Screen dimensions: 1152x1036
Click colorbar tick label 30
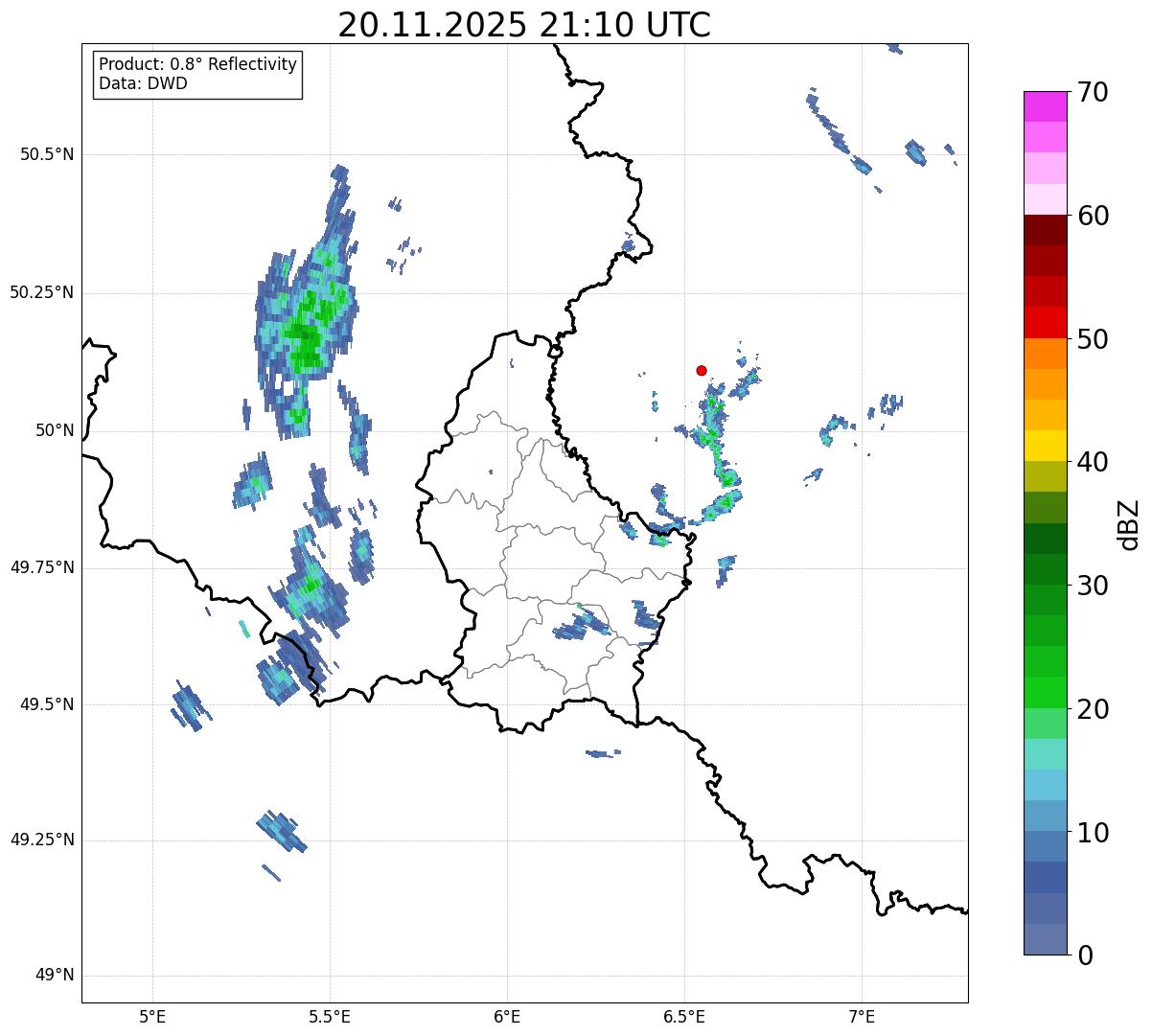point(1093,586)
